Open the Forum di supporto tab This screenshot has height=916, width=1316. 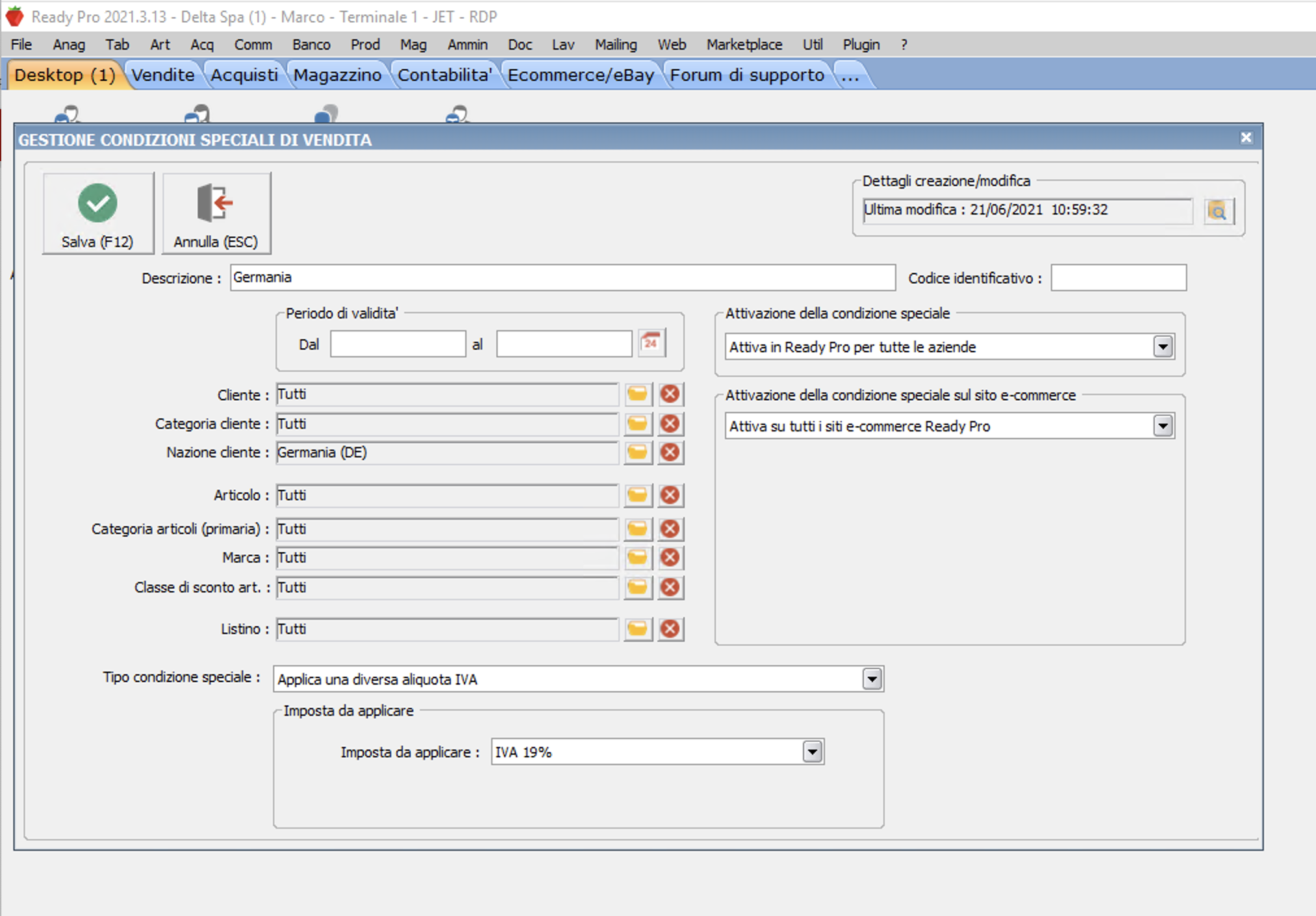point(747,75)
